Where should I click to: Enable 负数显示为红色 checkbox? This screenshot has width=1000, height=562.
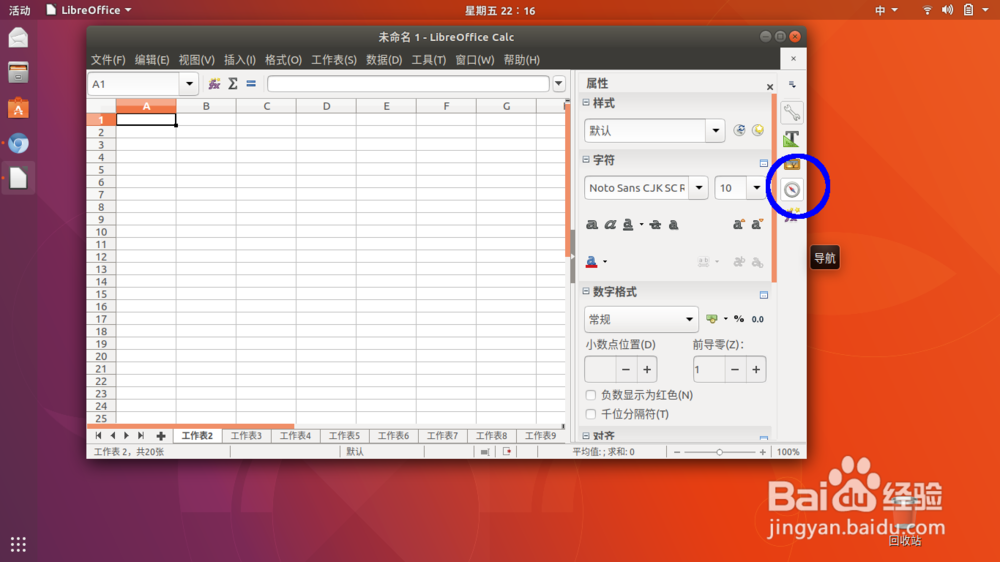[591, 395]
